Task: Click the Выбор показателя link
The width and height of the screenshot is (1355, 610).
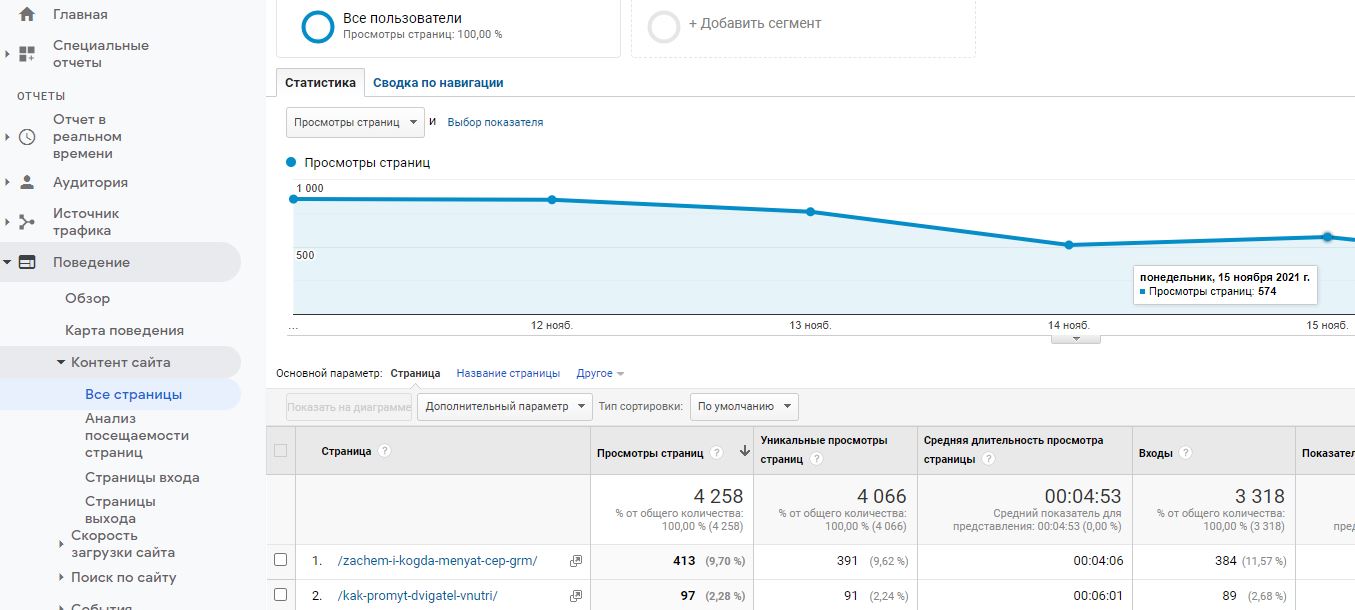Action: pos(495,122)
